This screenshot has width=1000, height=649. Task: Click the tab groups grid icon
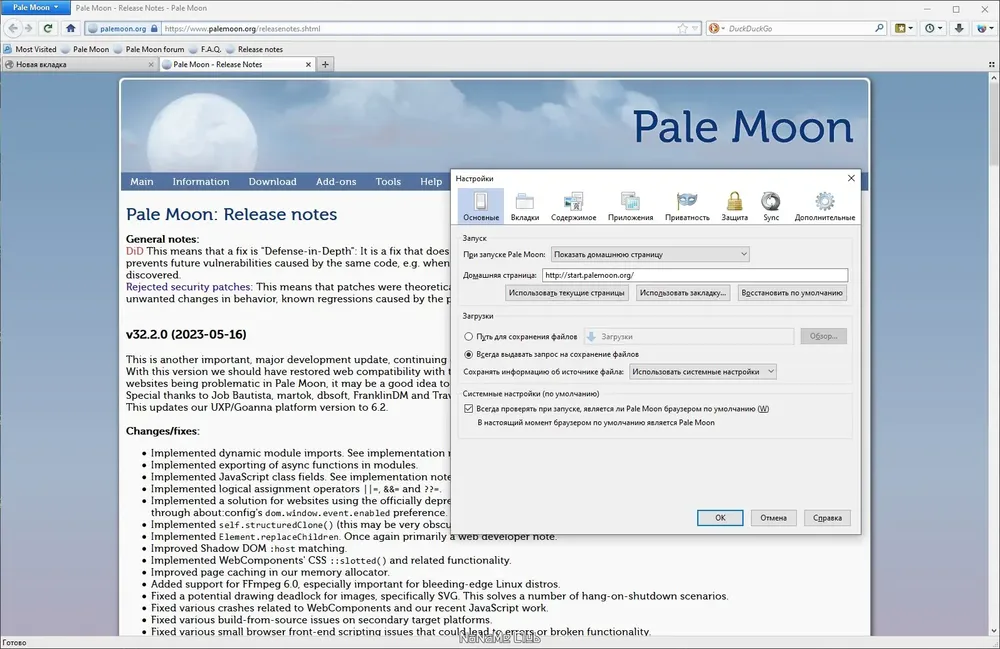pos(992,64)
